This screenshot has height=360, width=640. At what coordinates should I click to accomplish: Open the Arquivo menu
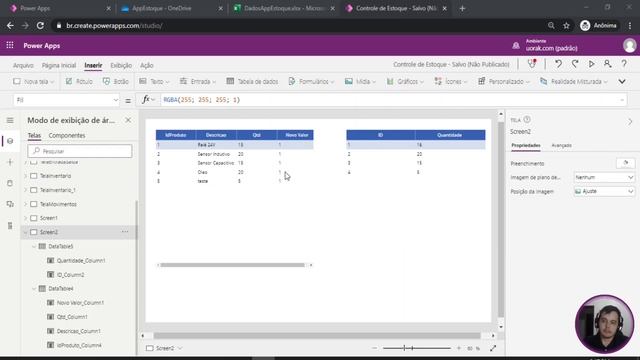[23, 65]
